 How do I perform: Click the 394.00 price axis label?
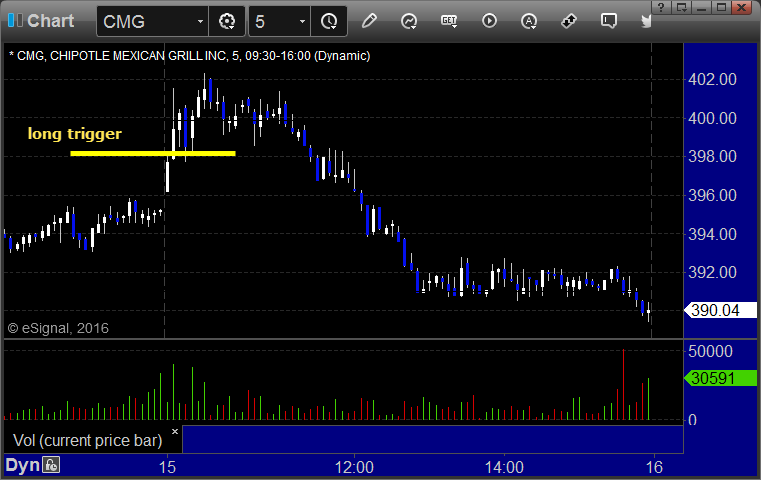tap(712, 234)
